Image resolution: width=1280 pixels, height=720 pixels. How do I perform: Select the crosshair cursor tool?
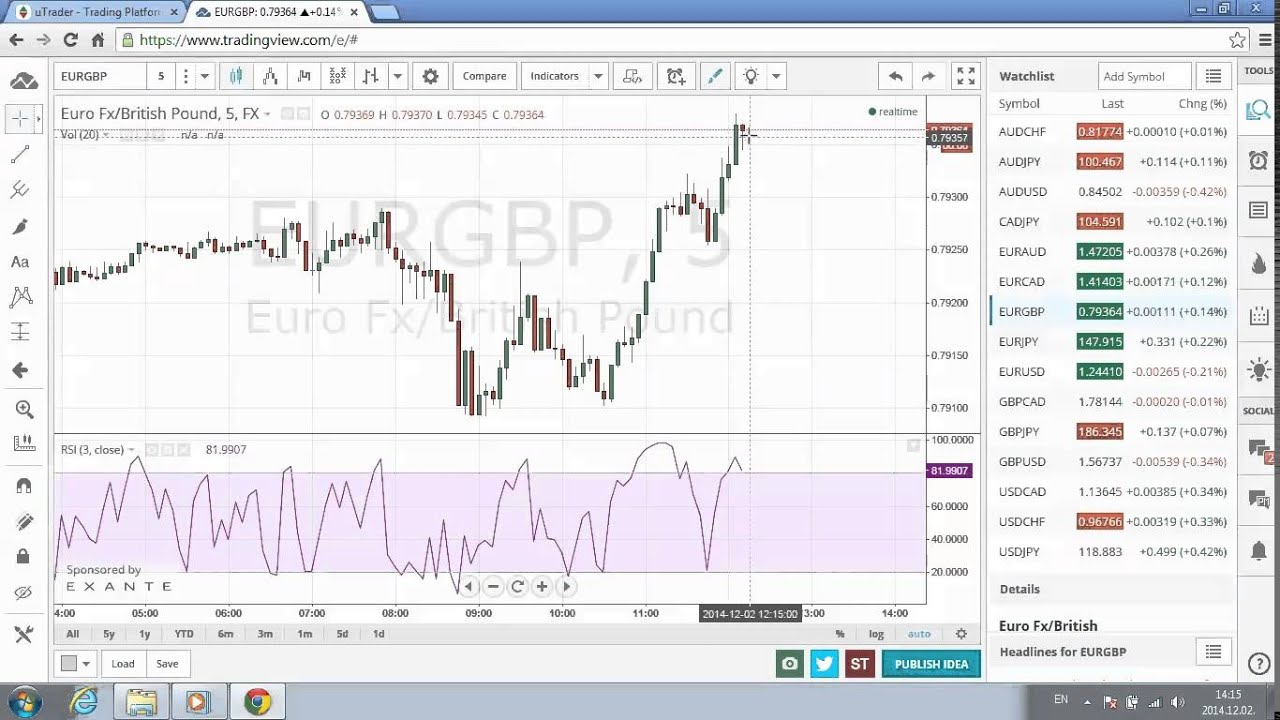point(19,119)
